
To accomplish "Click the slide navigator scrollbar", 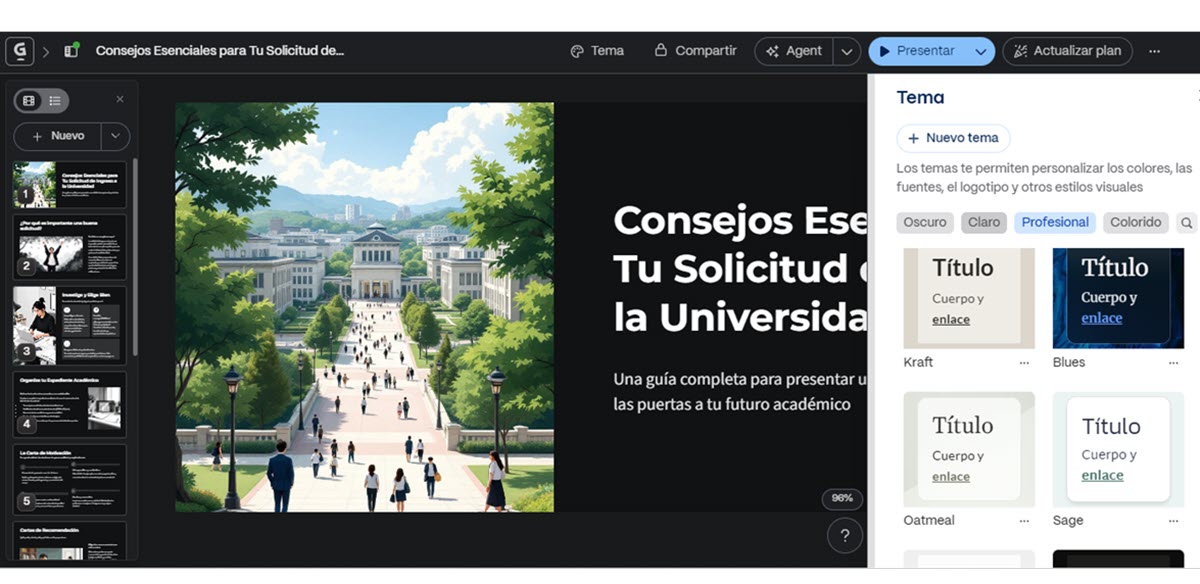I will [135, 258].
